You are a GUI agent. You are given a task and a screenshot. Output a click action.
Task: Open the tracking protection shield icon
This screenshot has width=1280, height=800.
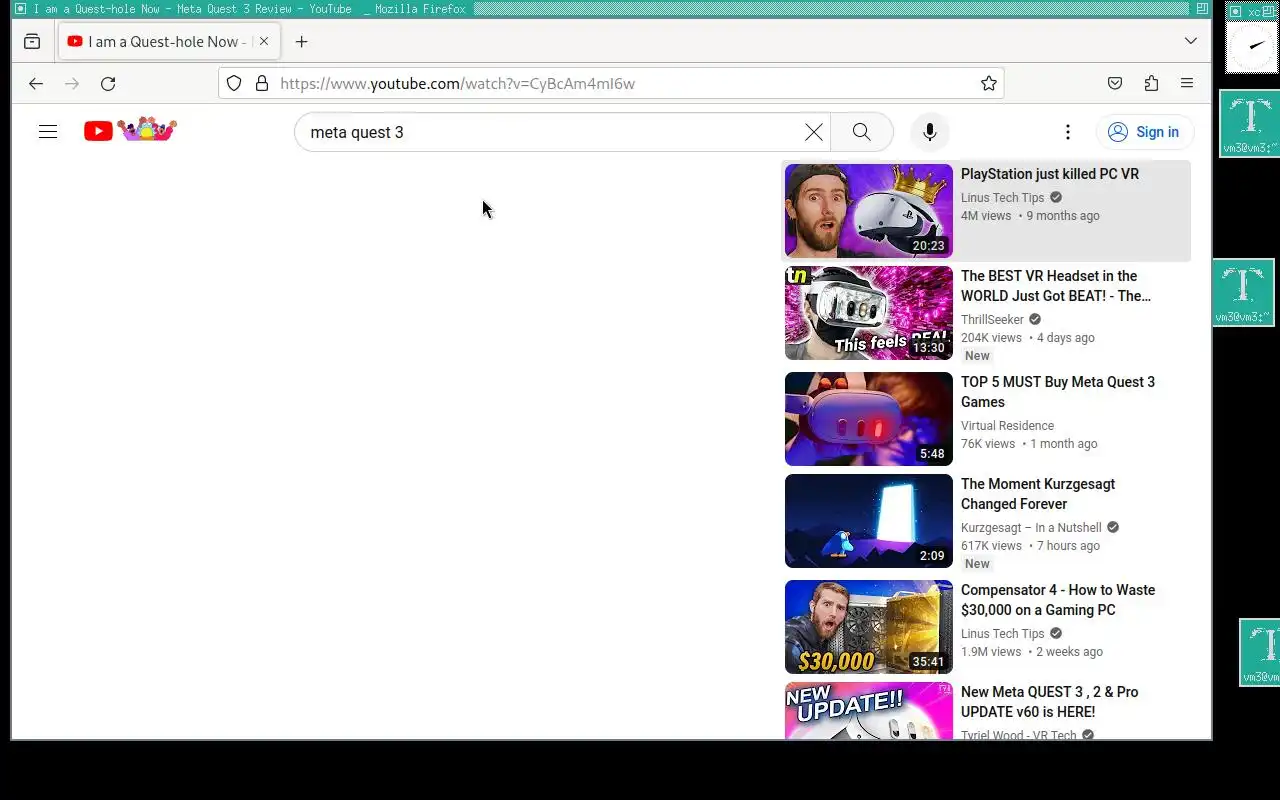pyautogui.click(x=234, y=84)
